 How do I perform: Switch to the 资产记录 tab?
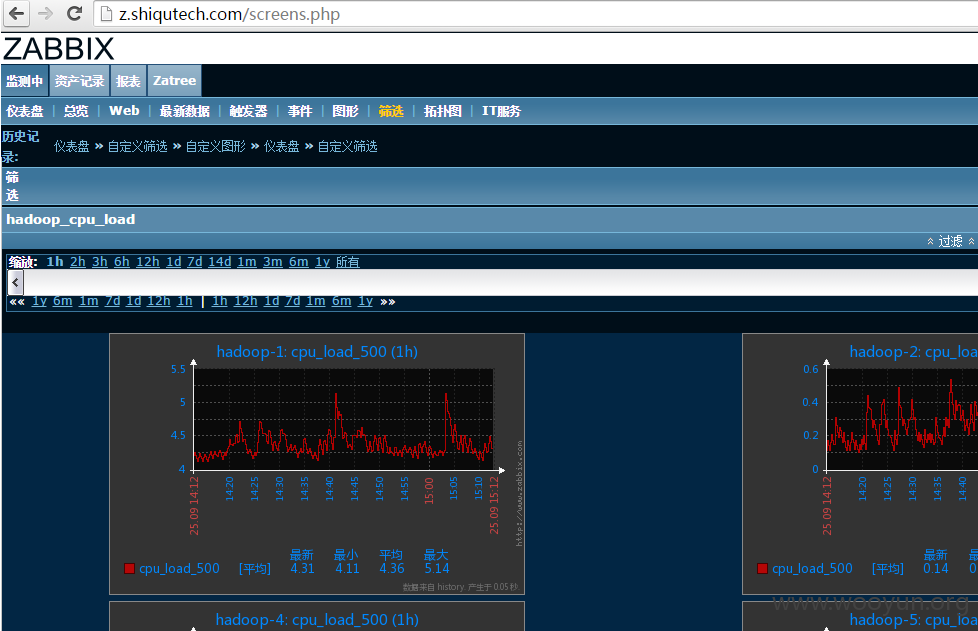click(79, 80)
